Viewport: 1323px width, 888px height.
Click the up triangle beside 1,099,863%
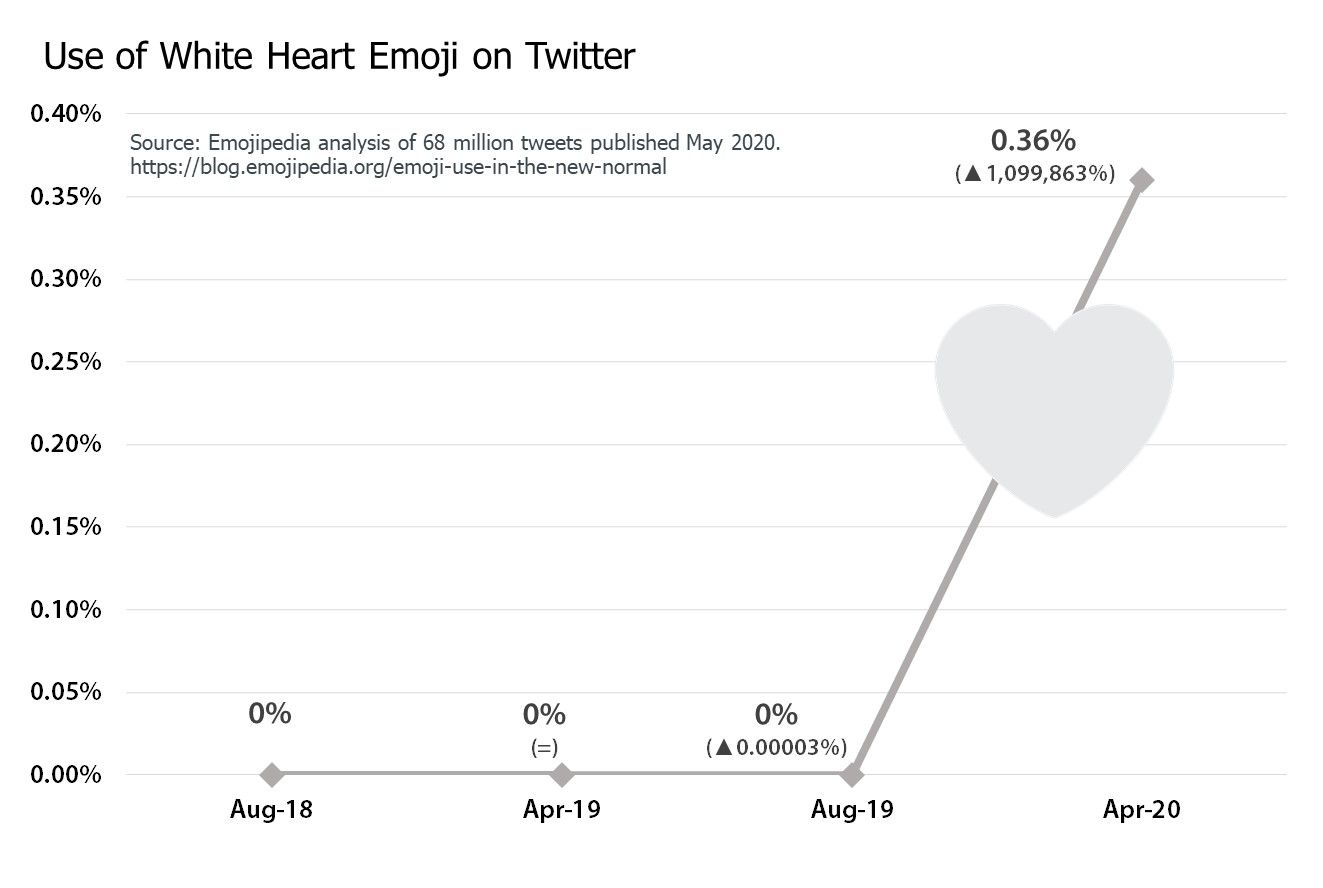[x=970, y=174]
